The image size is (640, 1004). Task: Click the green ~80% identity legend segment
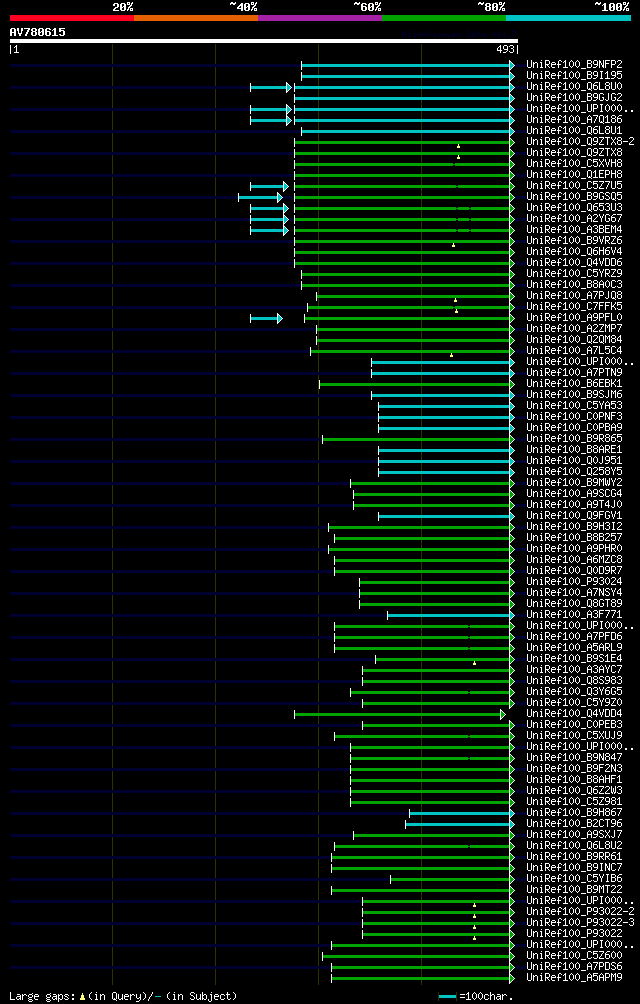point(444,18)
